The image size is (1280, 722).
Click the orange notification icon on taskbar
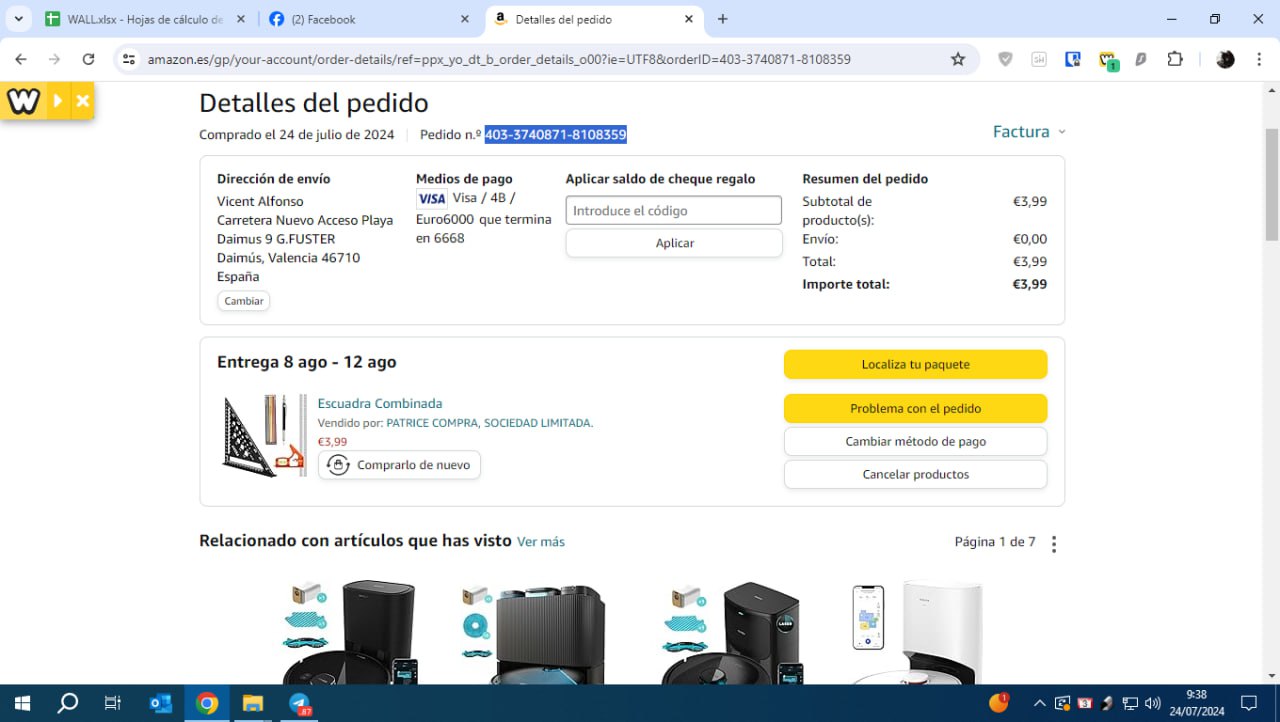pos(999,702)
